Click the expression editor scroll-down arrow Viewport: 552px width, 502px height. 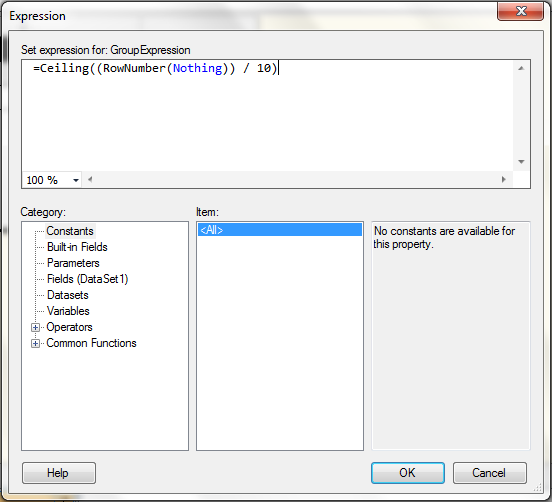point(521,162)
